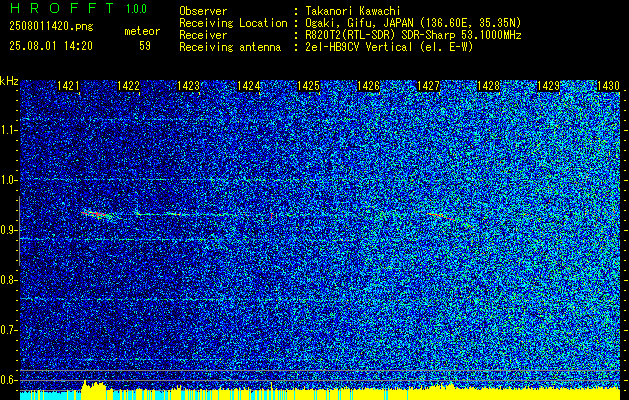The image size is (629, 400).
Task: Click the 0.9 kHz axis label
Action: point(7,230)
